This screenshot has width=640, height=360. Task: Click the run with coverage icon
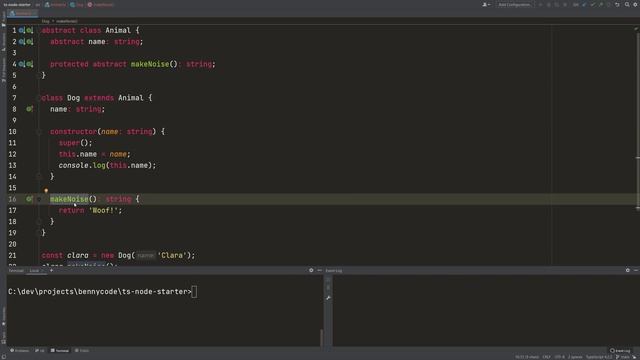point(556,5)
